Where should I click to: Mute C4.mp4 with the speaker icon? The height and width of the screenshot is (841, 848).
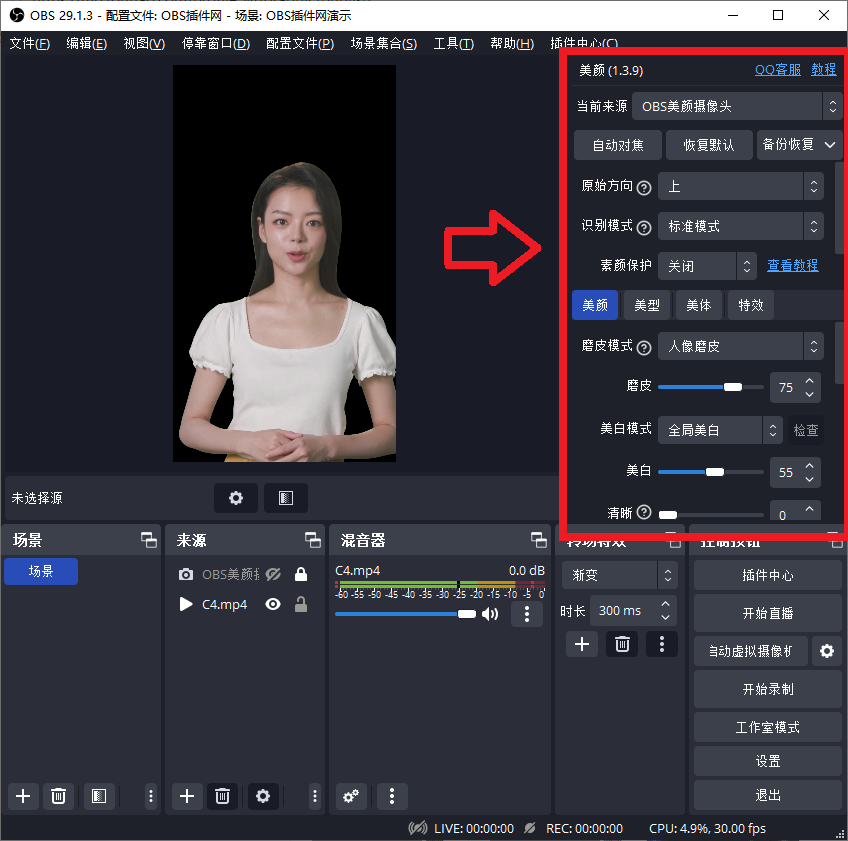click(x=489, y=614)
